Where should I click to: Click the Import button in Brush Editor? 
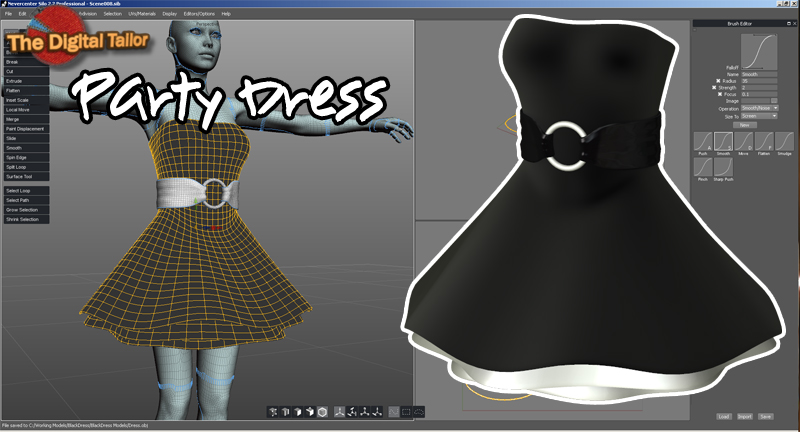click(x=745, y=417)
